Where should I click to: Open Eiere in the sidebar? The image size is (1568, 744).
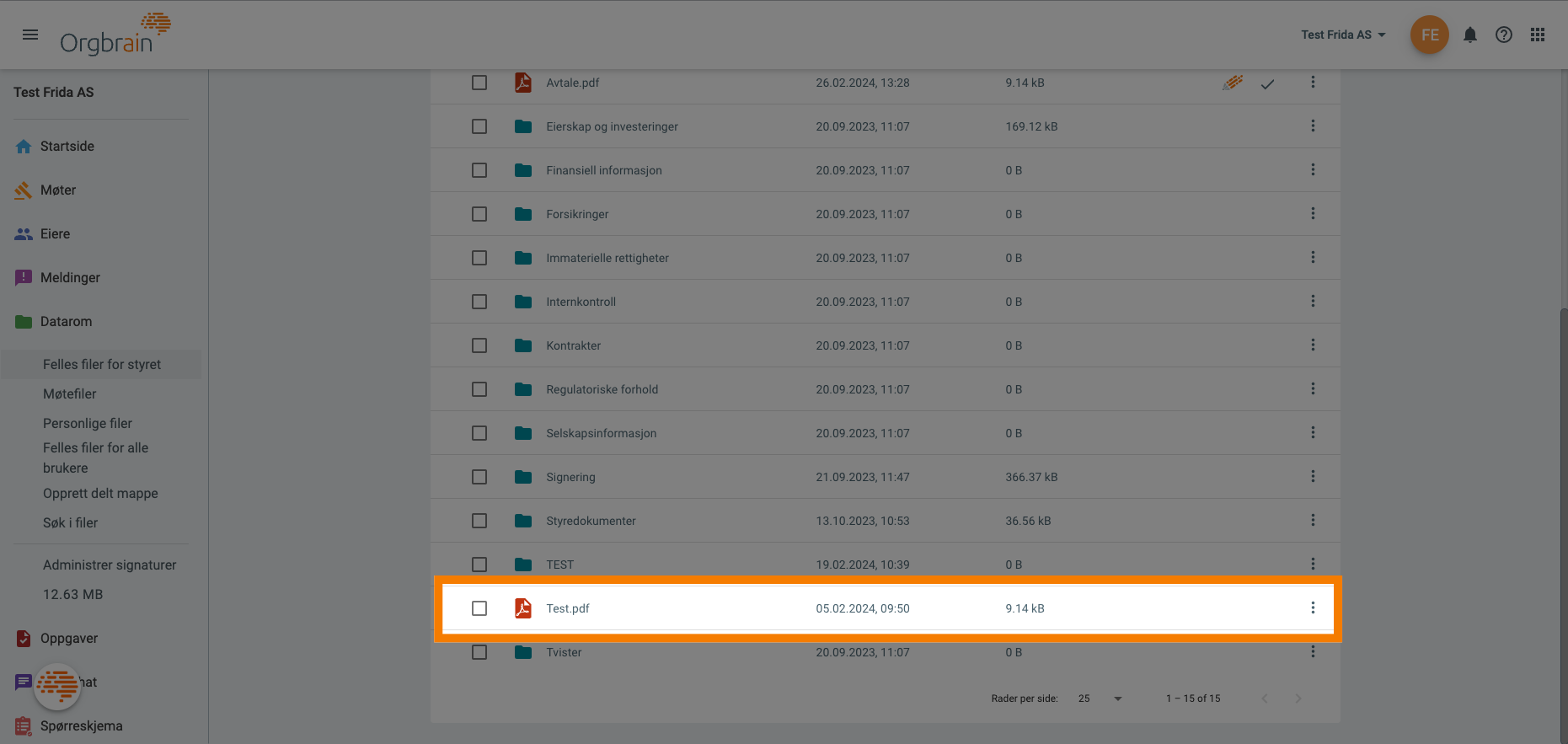[x=56, y=233]
